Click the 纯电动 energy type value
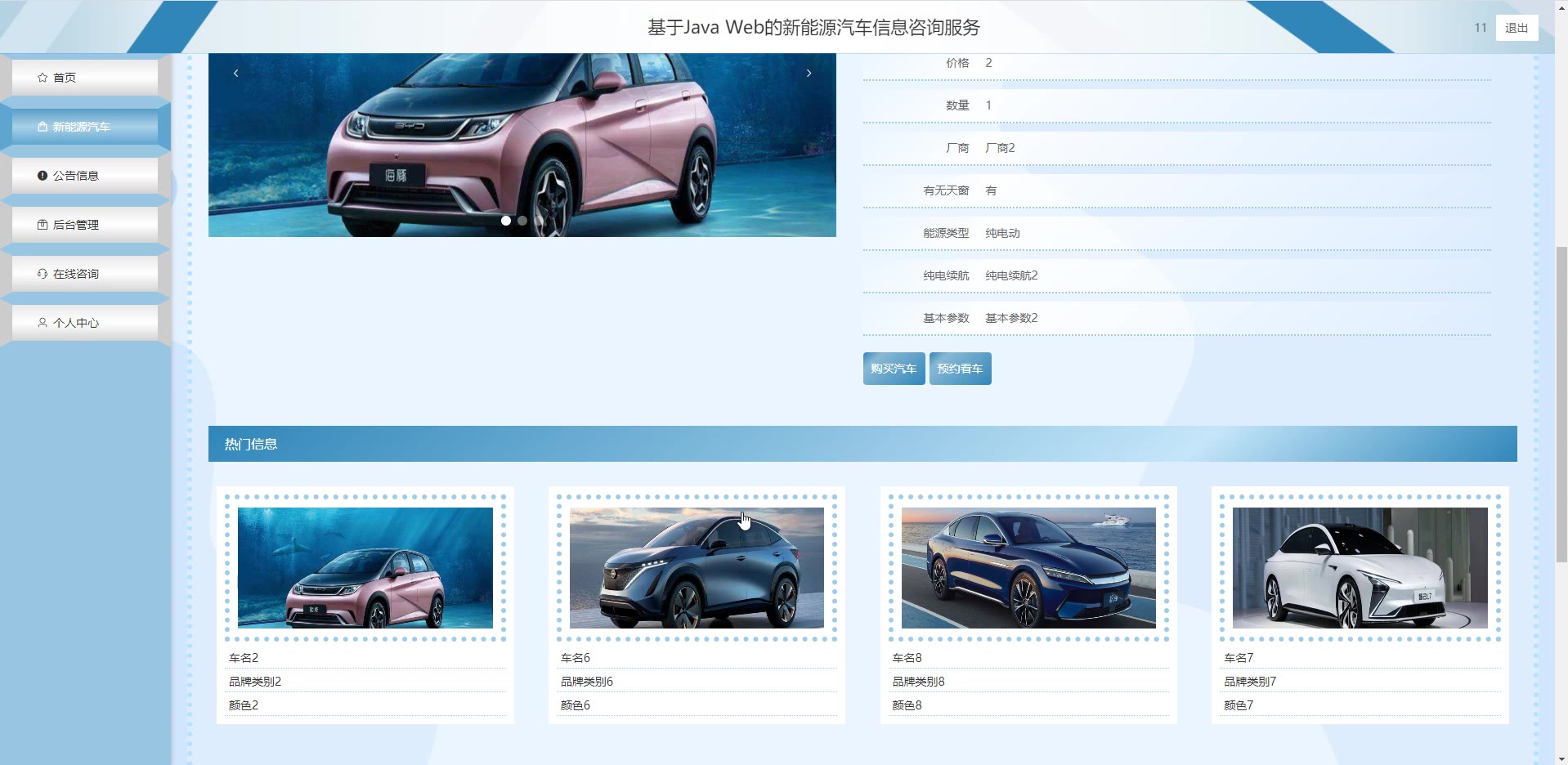 click(x=1002, y=233)
